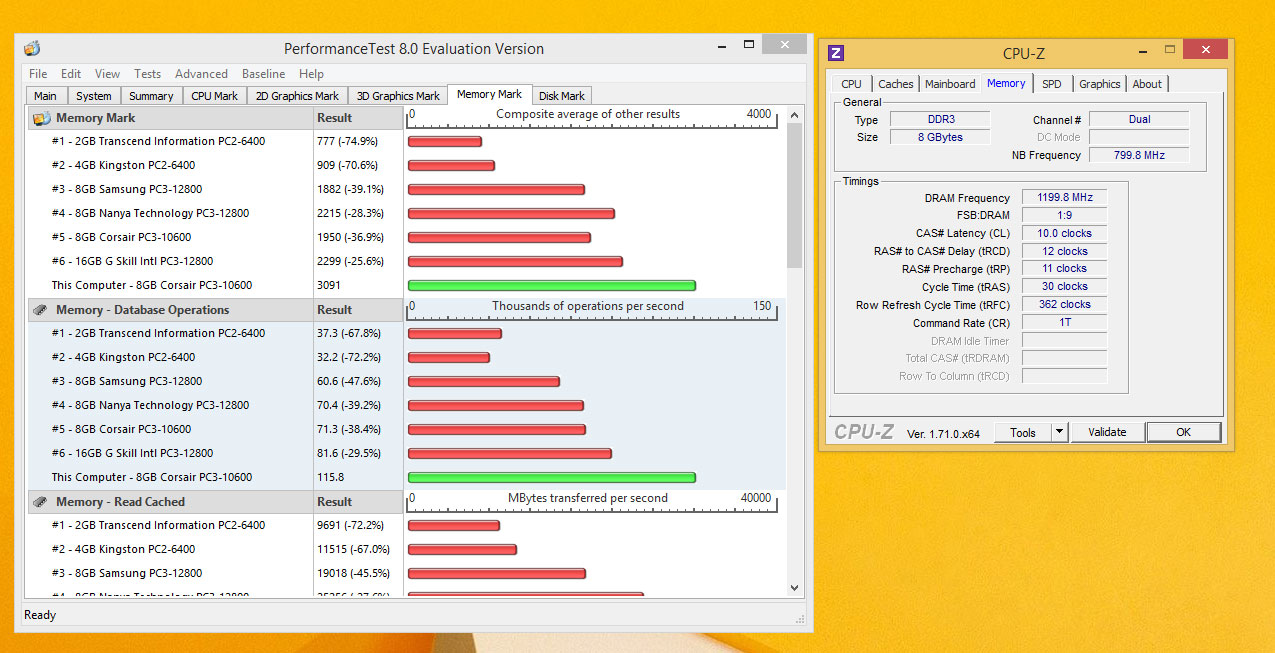Select the 16GB G Skill Memory Mark row
This screenshot has height=653, width=1275.
pos(132,261)
